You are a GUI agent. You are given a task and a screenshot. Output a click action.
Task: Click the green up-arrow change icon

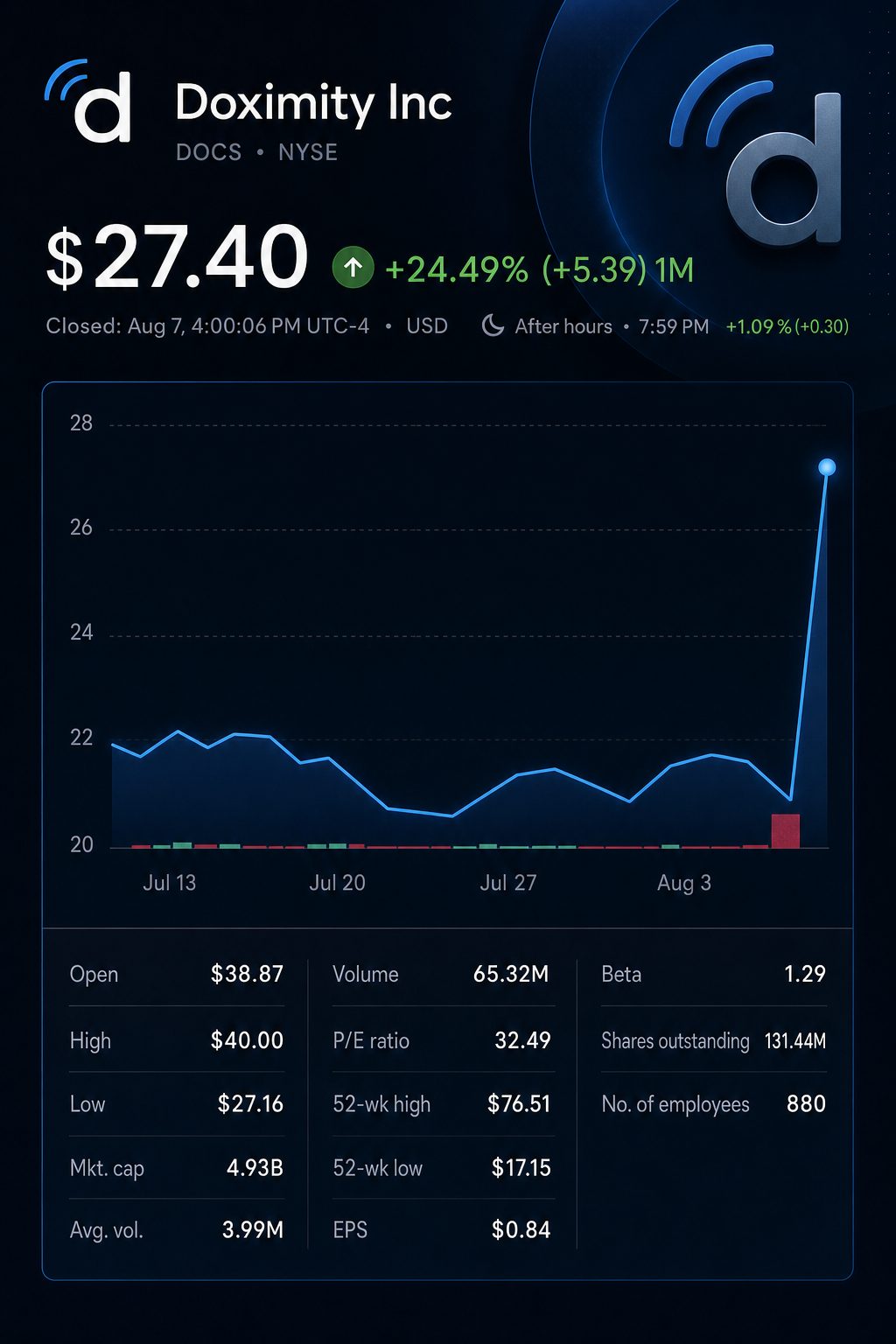pyautogui.click(x=353, y=268)
